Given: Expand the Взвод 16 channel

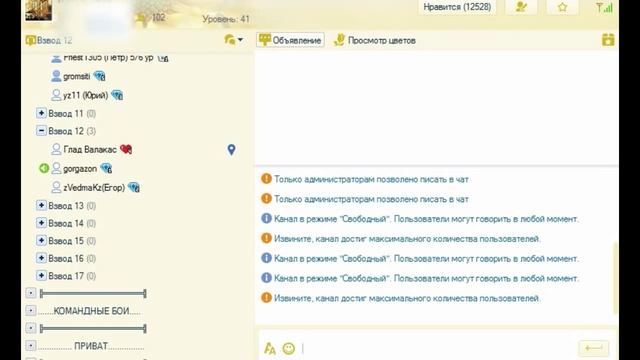Looking at the screenshot, I should tap(41, 258).
